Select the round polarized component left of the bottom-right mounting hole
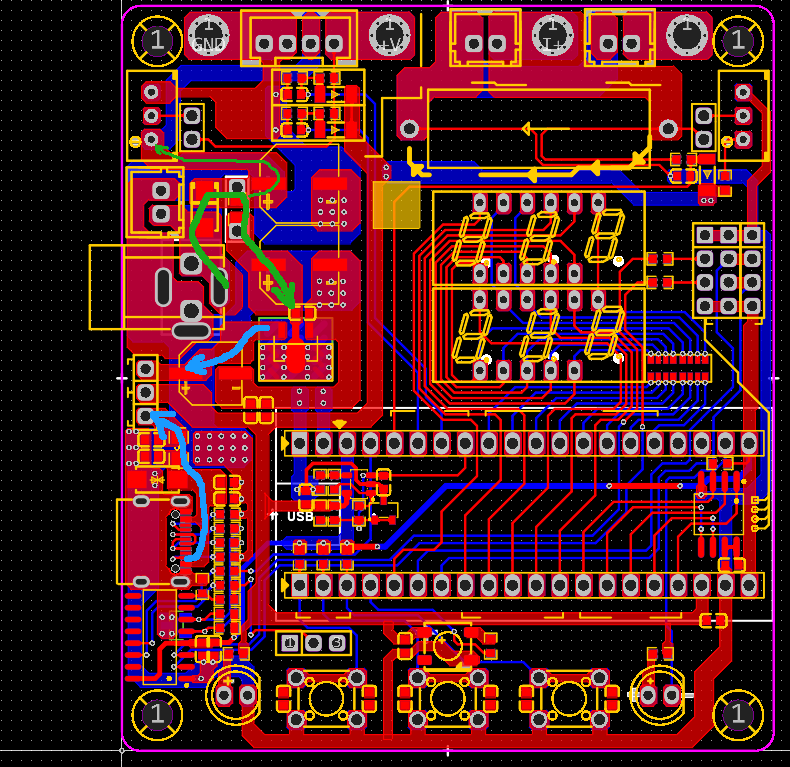 [x=659, y=695]
